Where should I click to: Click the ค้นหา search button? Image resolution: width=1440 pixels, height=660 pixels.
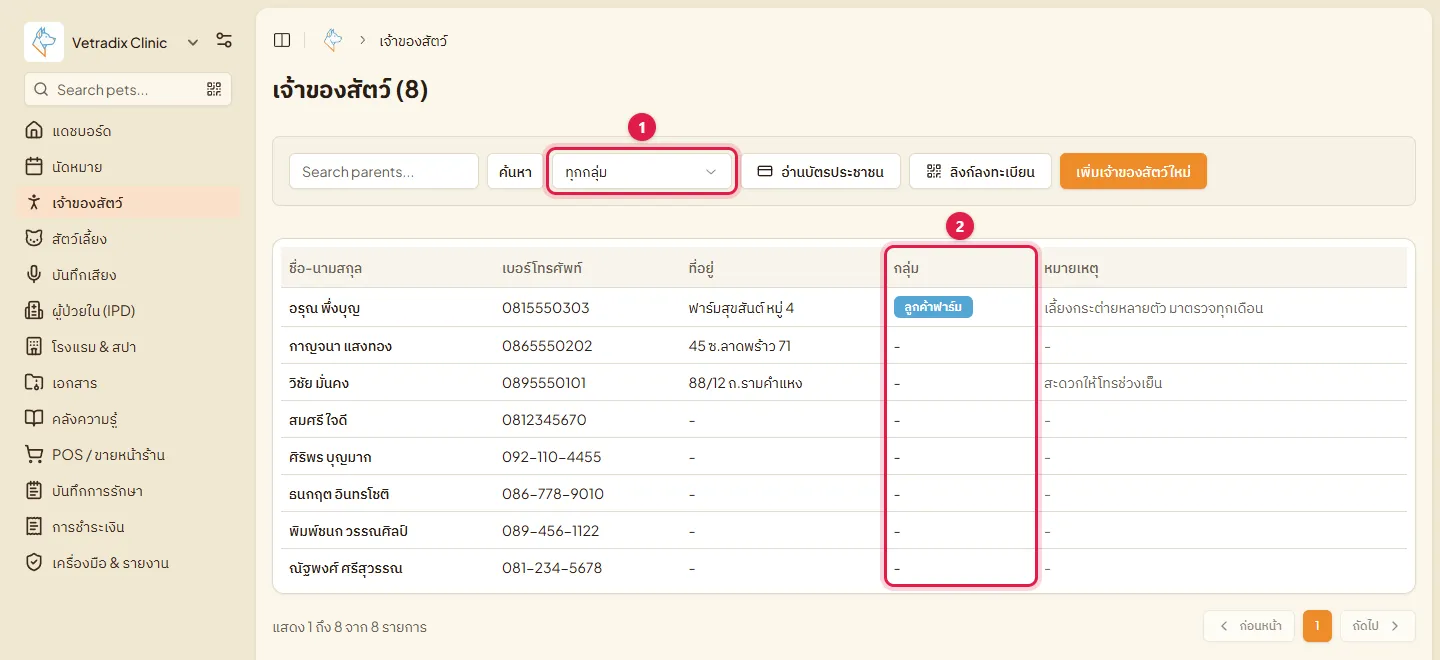point(515,171)
